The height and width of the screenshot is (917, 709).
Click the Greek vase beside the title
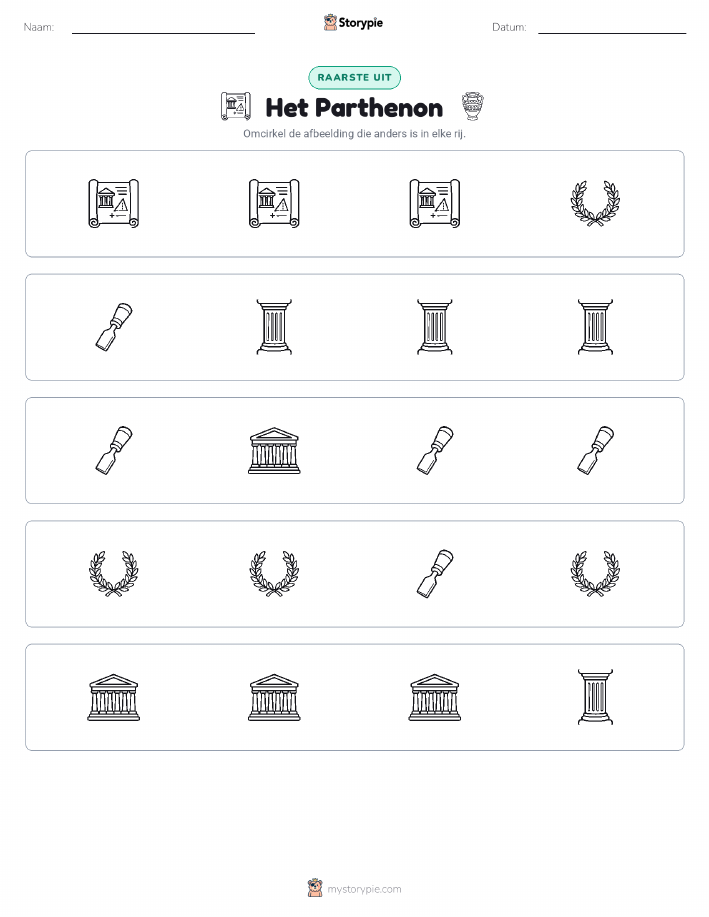[x=472, y=106]
